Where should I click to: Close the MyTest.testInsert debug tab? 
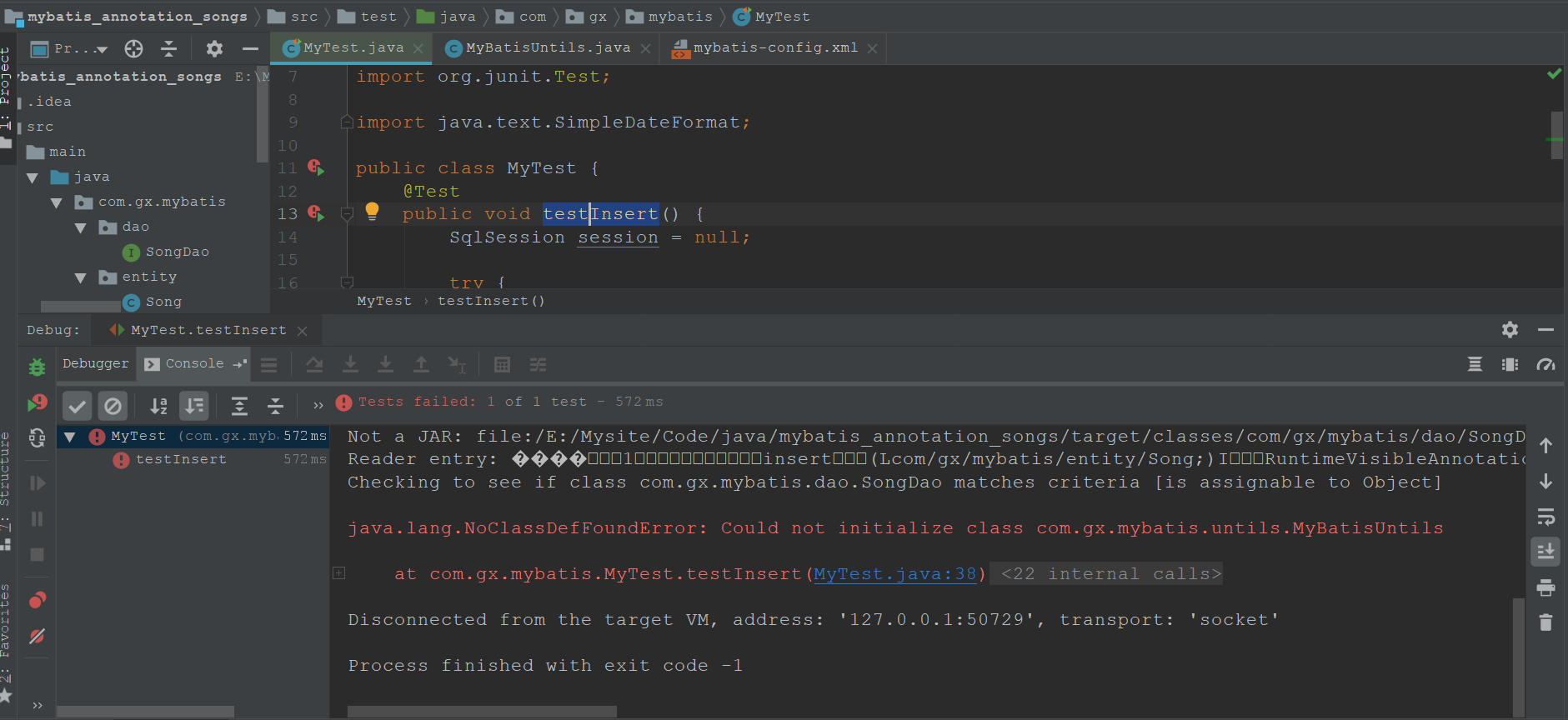pos(303,331)
